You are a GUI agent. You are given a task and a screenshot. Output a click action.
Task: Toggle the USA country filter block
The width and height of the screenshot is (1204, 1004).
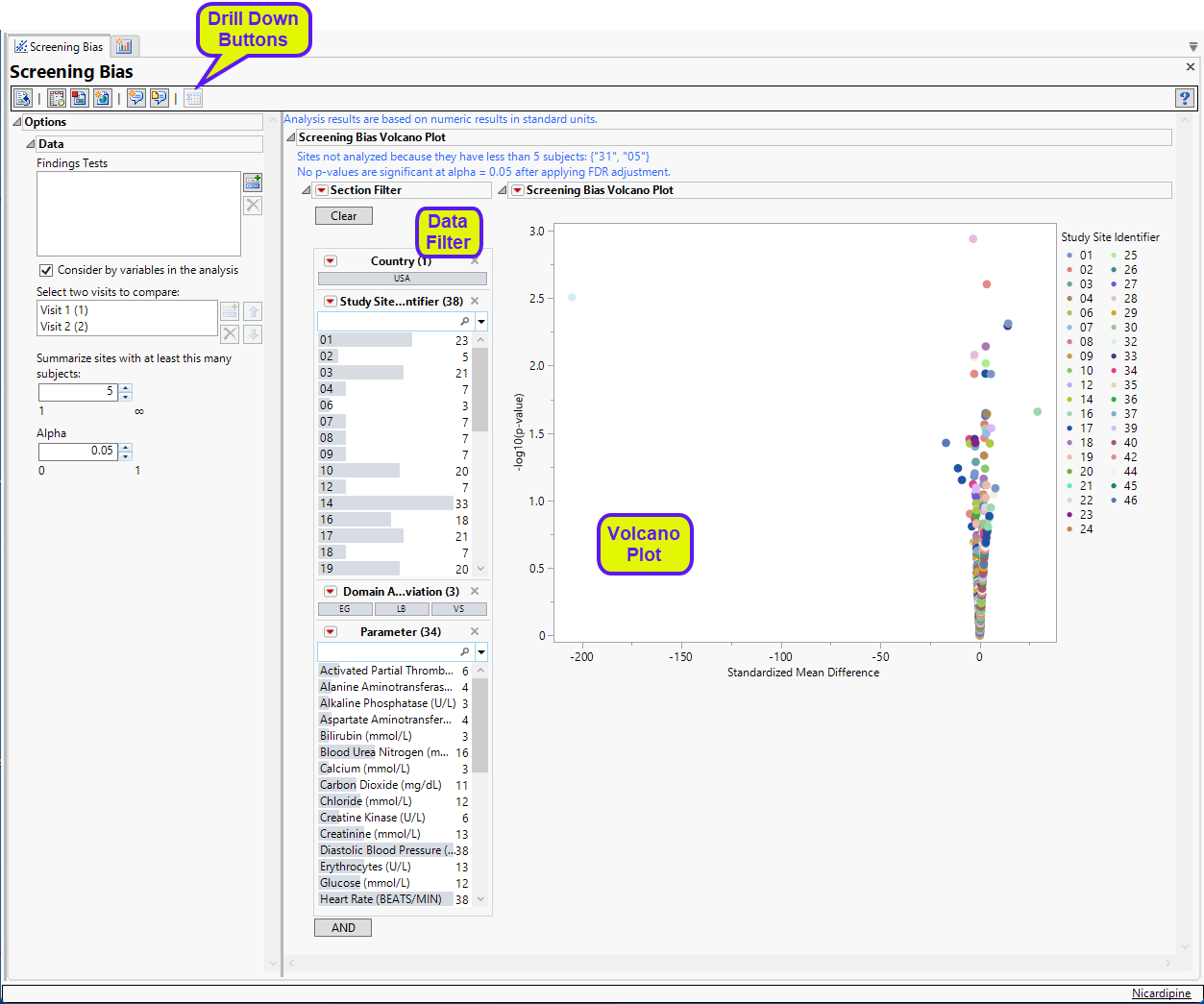[x=402, y=279]
